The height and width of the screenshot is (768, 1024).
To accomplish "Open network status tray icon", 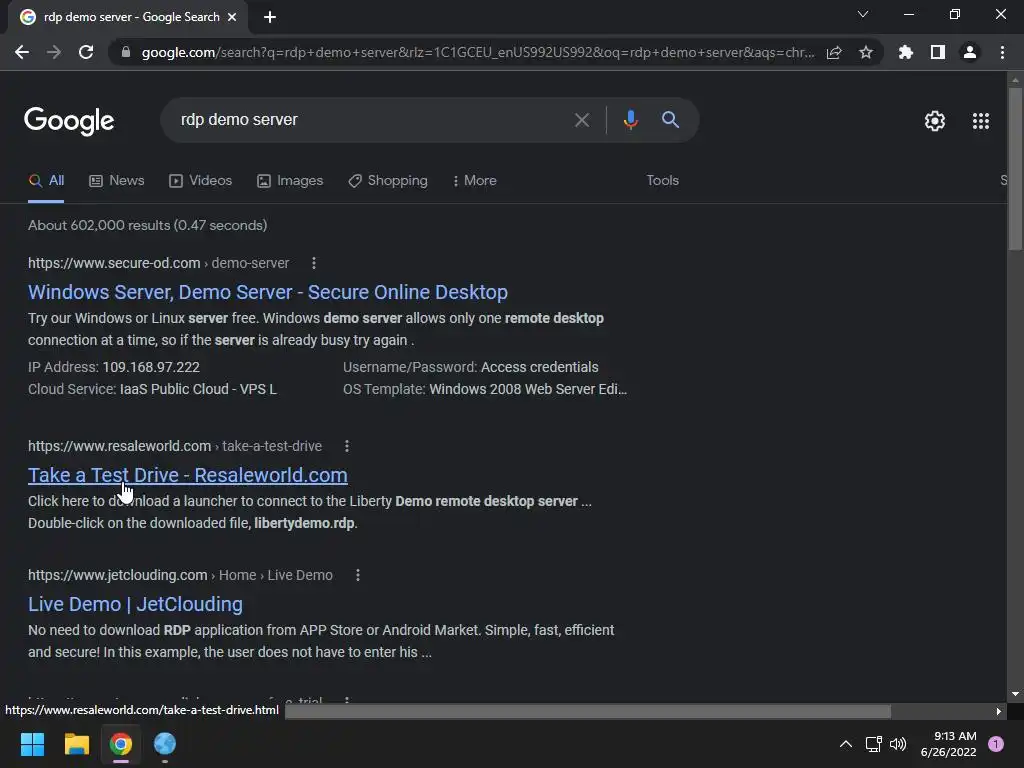I will point(874,744).
